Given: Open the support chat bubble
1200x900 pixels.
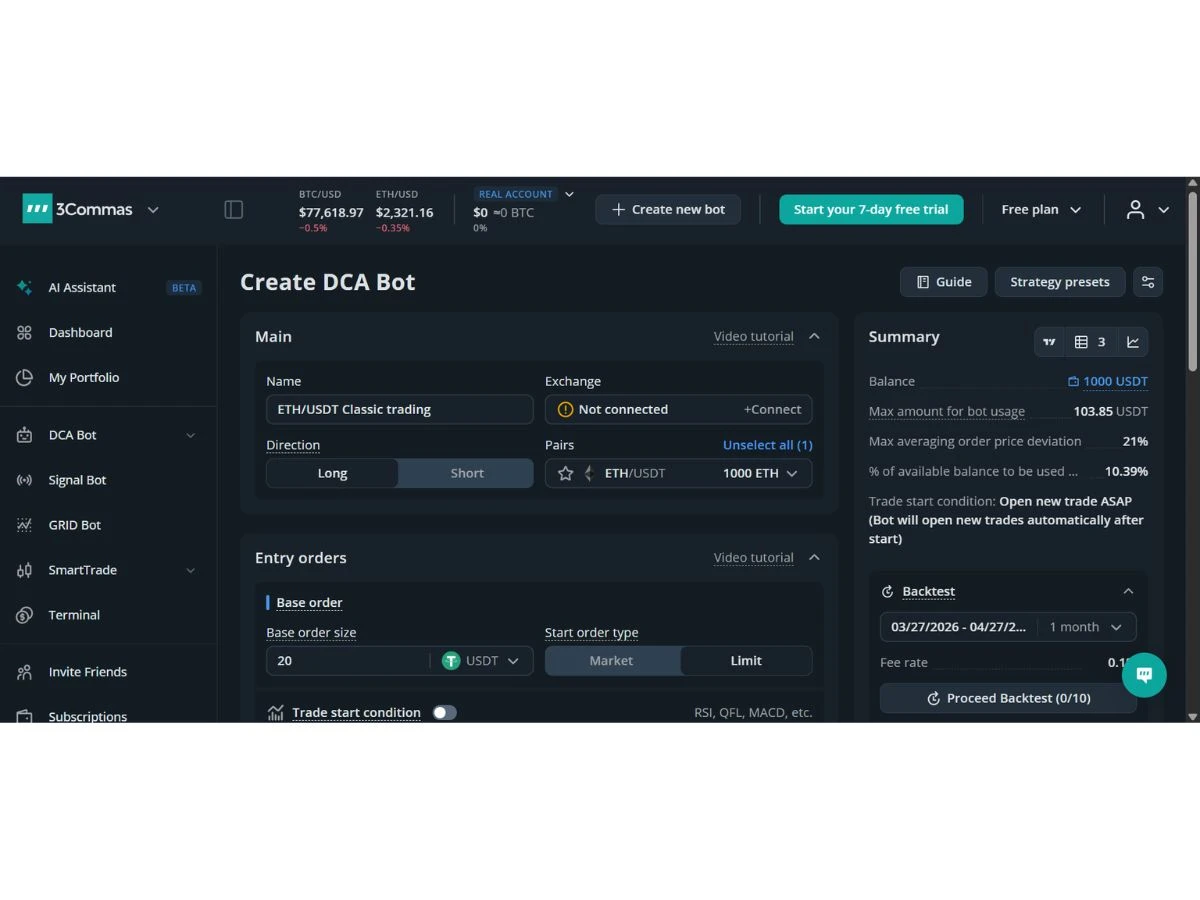Looking at the screenshot, I should pyautogui.click(x=1144, y=675).
